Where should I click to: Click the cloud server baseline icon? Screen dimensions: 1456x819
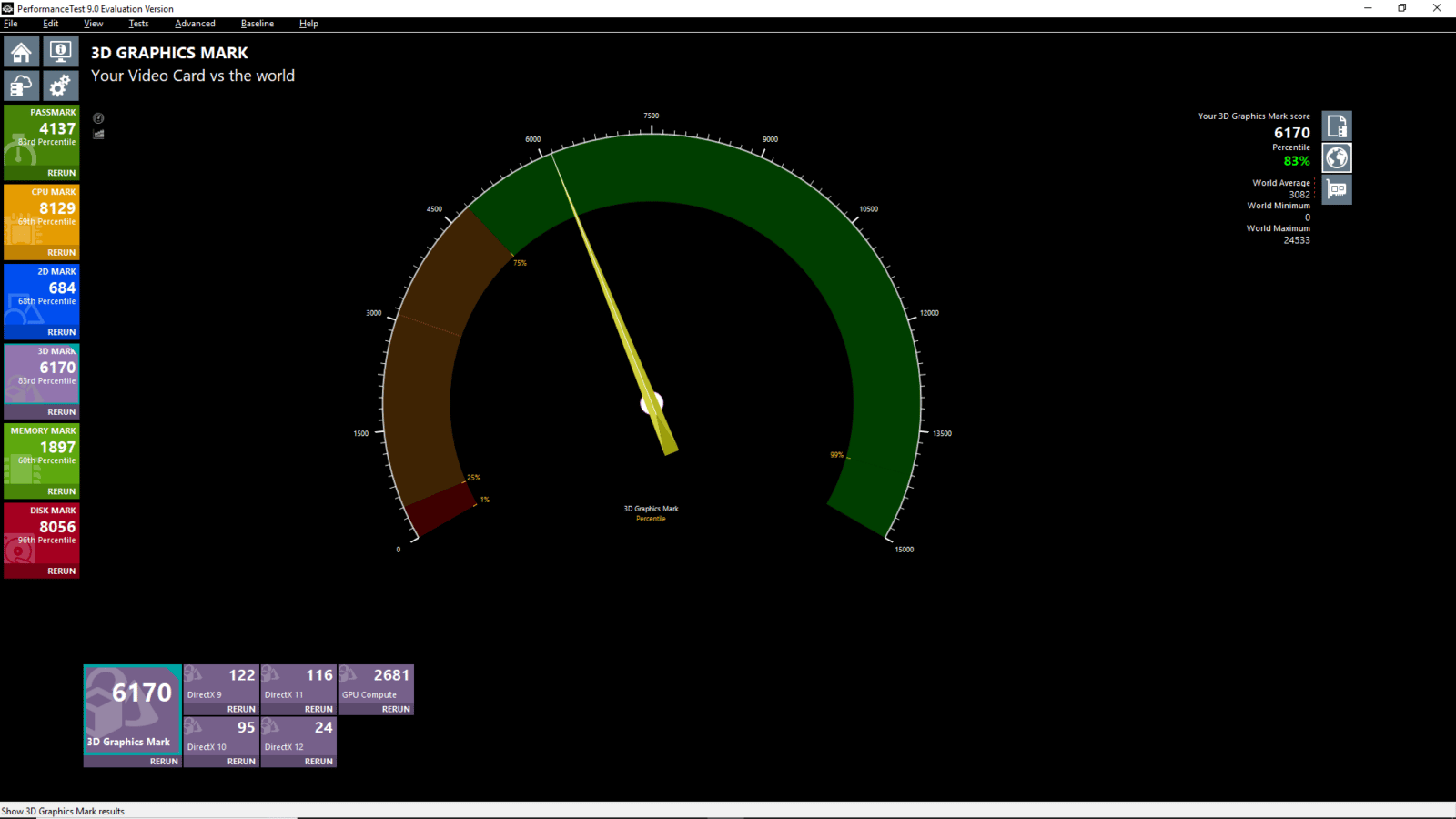22,86
